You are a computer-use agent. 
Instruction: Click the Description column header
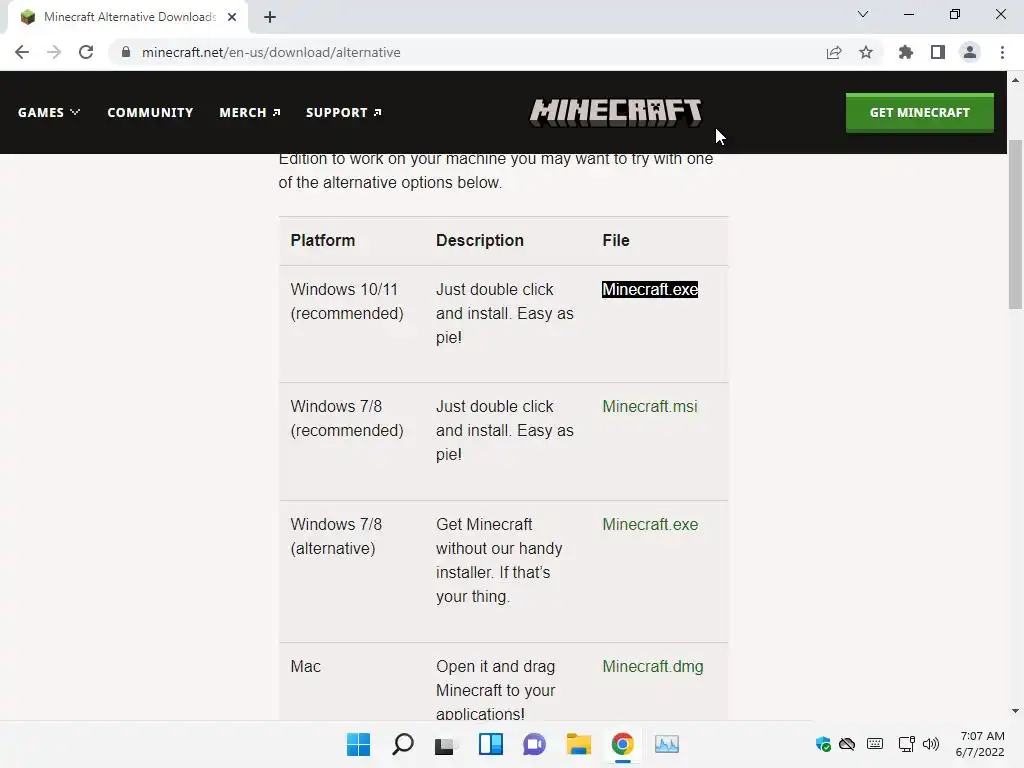coord(480,240)
